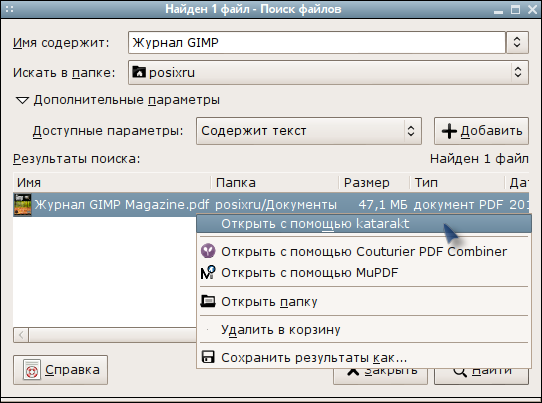This screenshot has height=403, width=542.
Task: Maximize the Поиск файлов window
Action: [515, 9]
